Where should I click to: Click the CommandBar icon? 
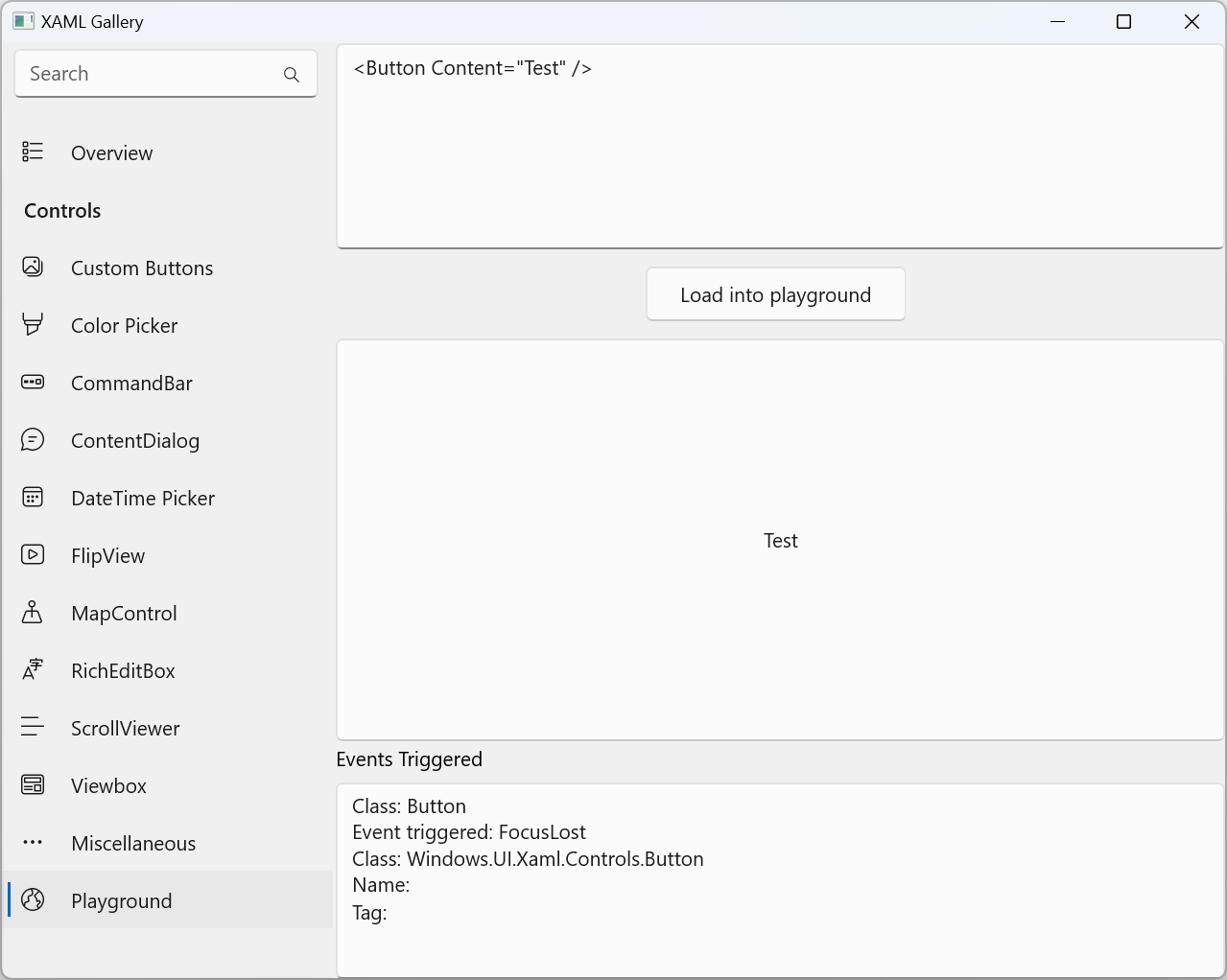32,382
